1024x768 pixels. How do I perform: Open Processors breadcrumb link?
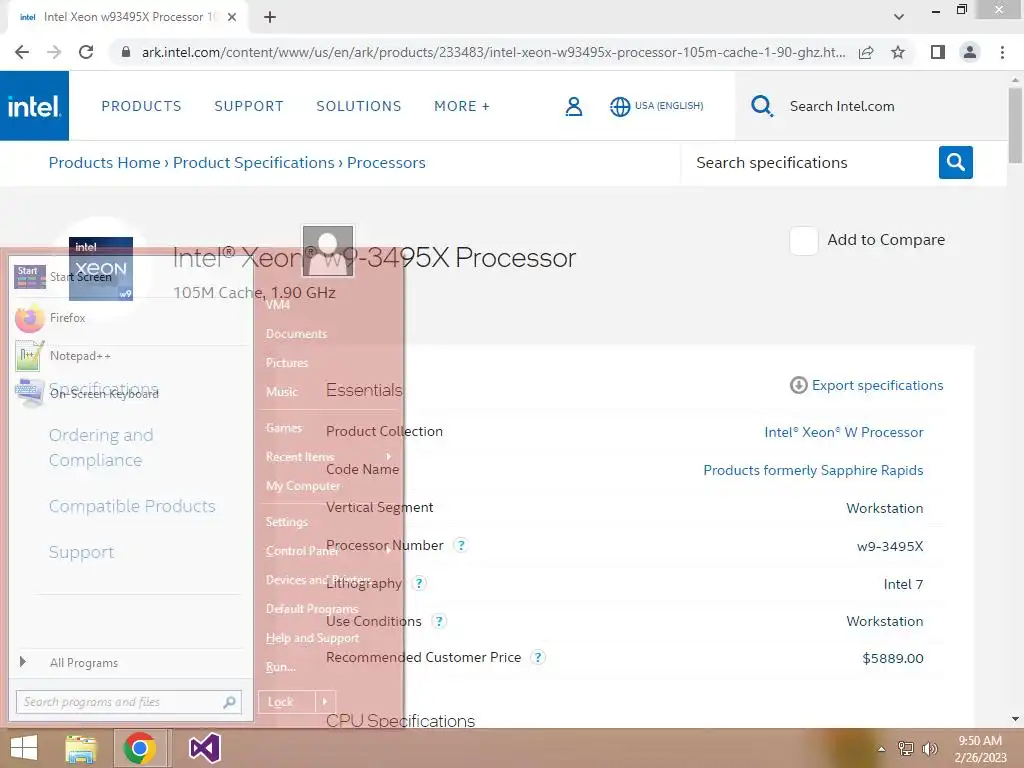click(x=386, y=163)
